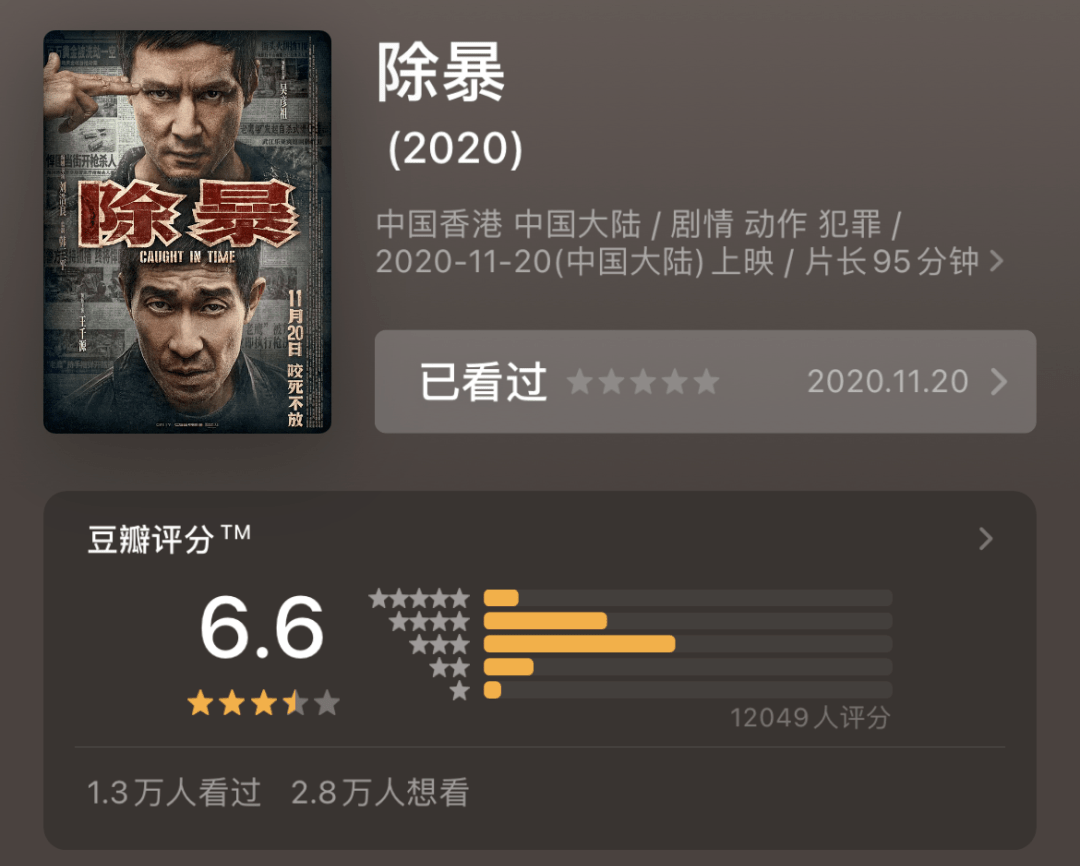This screenshot has height=866, width=1080.
Task: Open movie details via the genre row chevron
Action: (995, 262)
